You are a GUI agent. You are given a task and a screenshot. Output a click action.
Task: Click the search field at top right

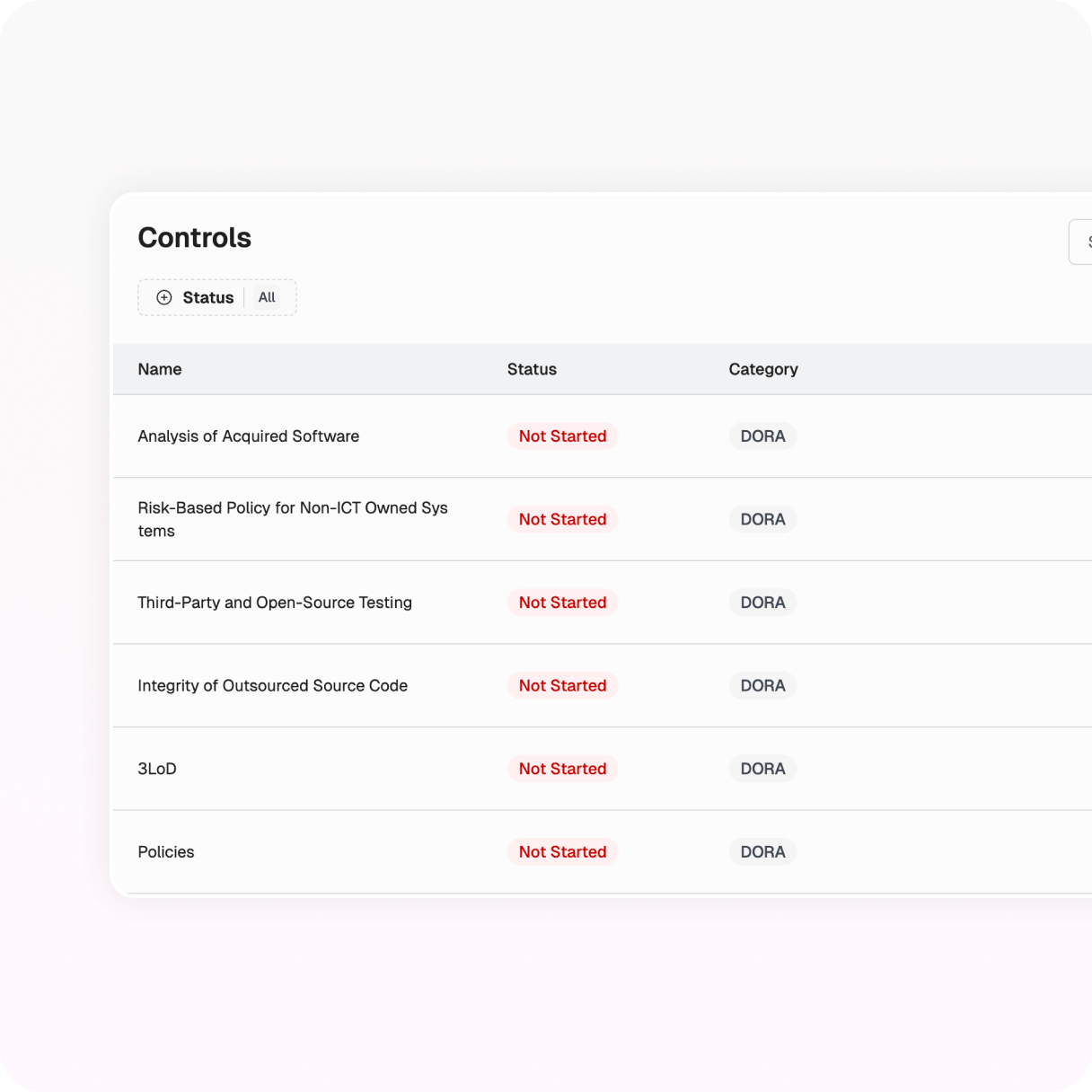[x=1081, y=242]
